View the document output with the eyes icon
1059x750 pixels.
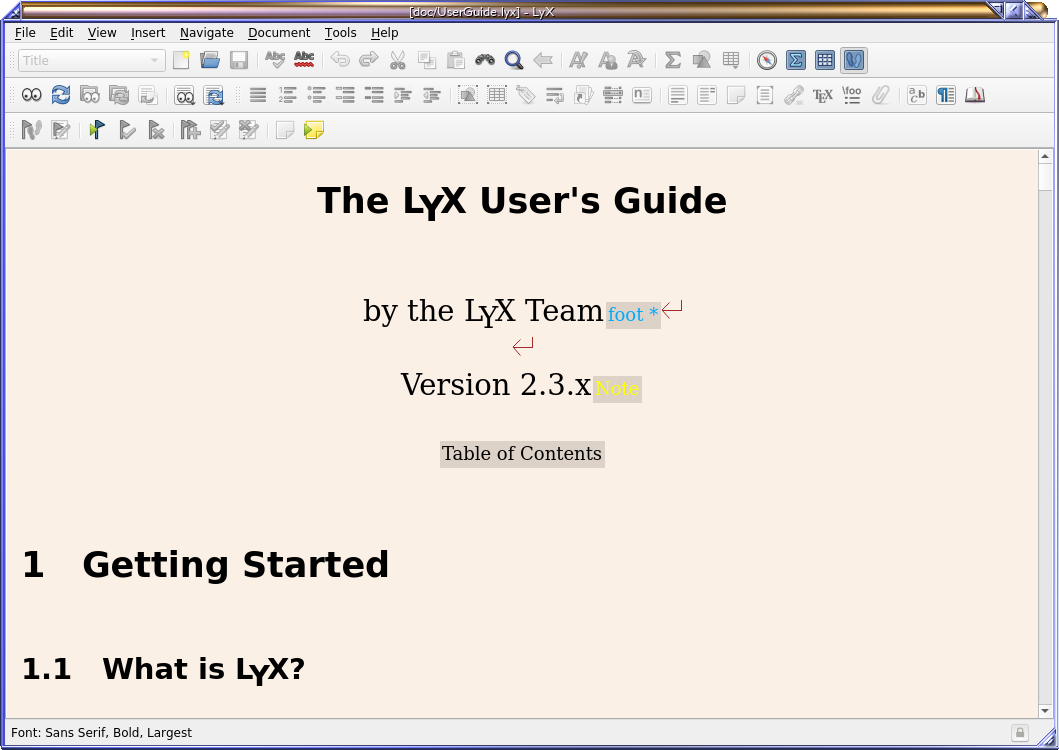click(x=31, y=95)
